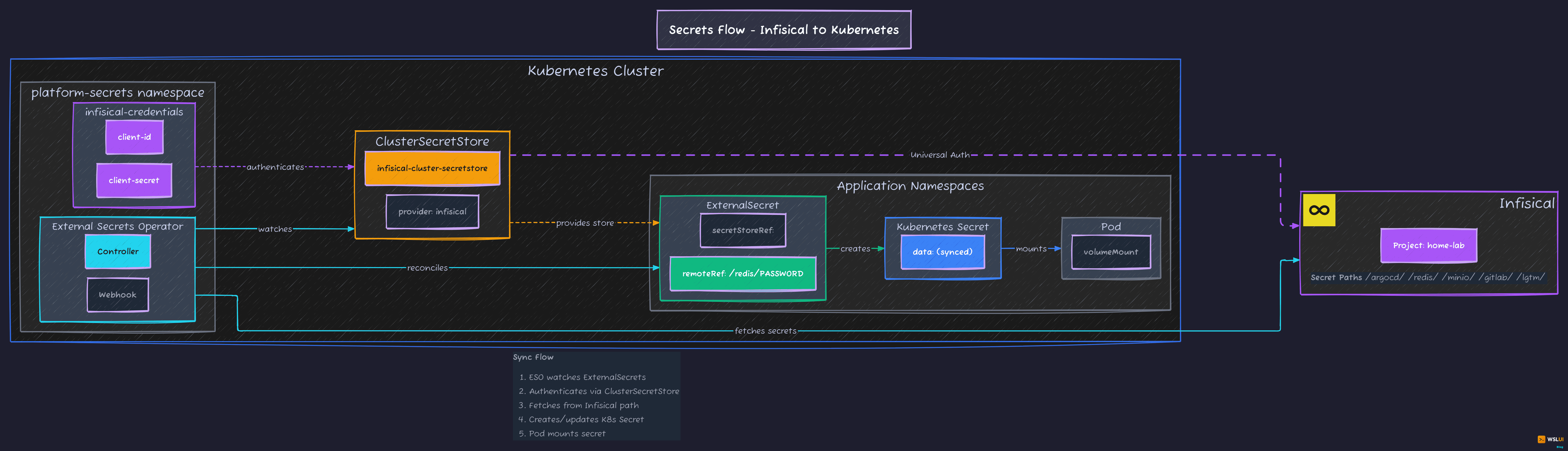Select the data: (synced) node

[942, 252]
